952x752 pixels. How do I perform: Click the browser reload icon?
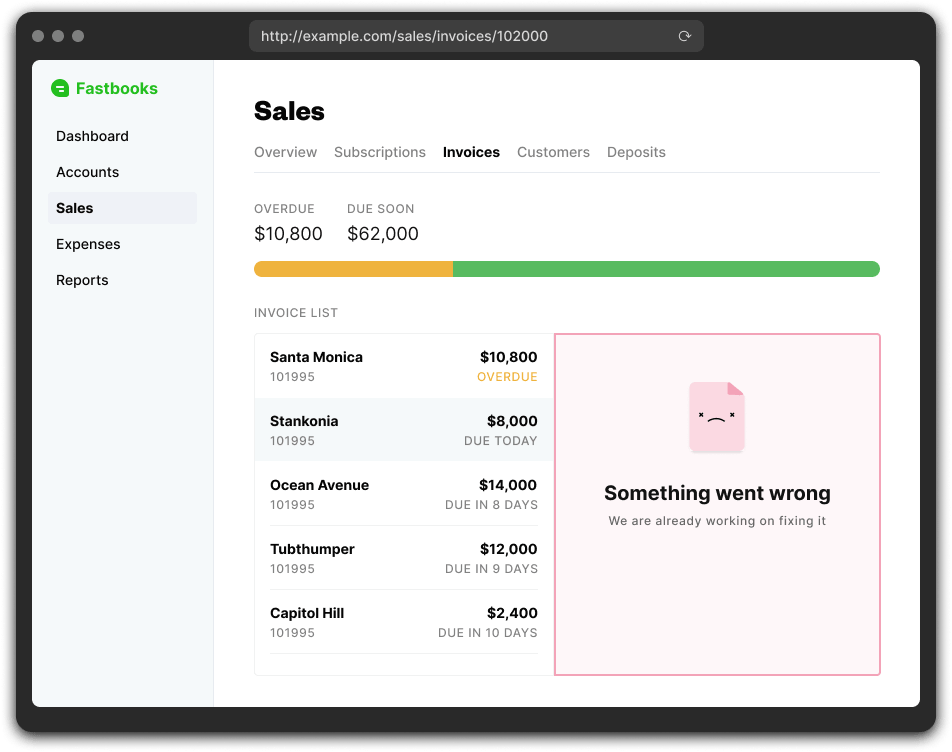685,36
